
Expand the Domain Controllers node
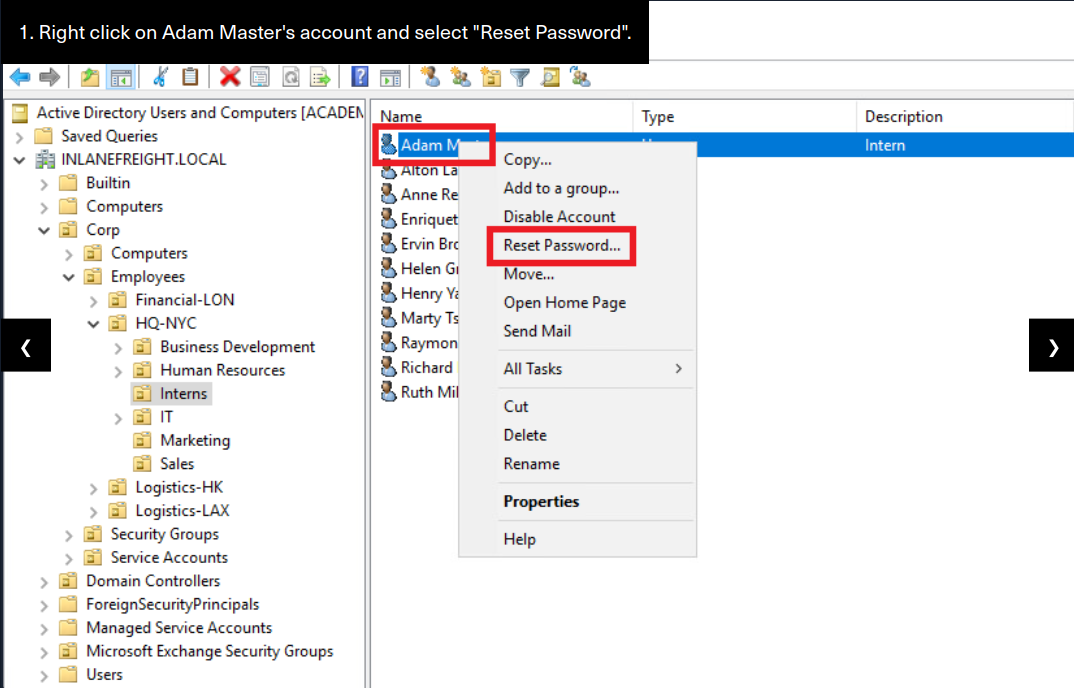tap(44, 582)
